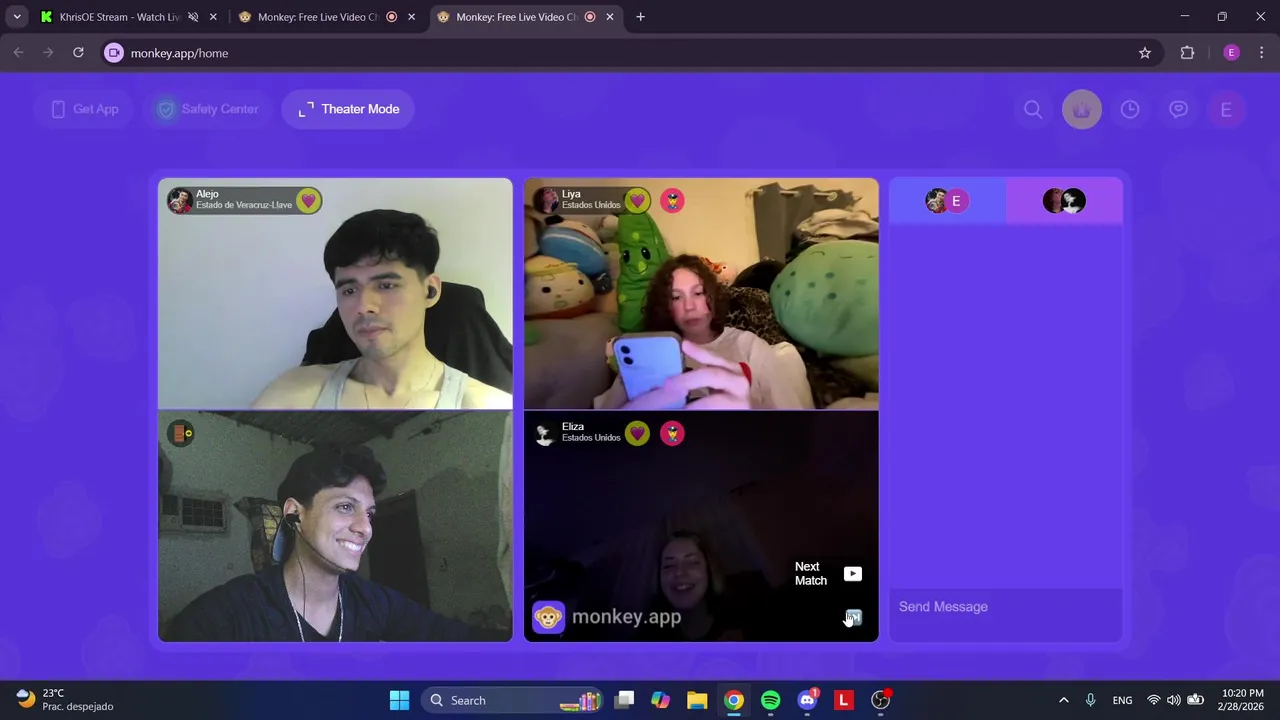Add Alejo as friend via heart icon

pos(308,201)
